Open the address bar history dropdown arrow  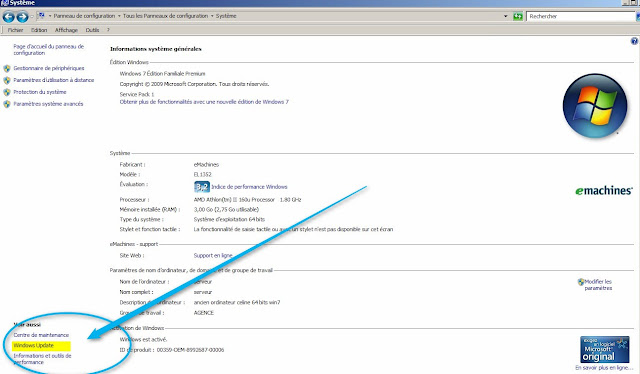point(505,16)
